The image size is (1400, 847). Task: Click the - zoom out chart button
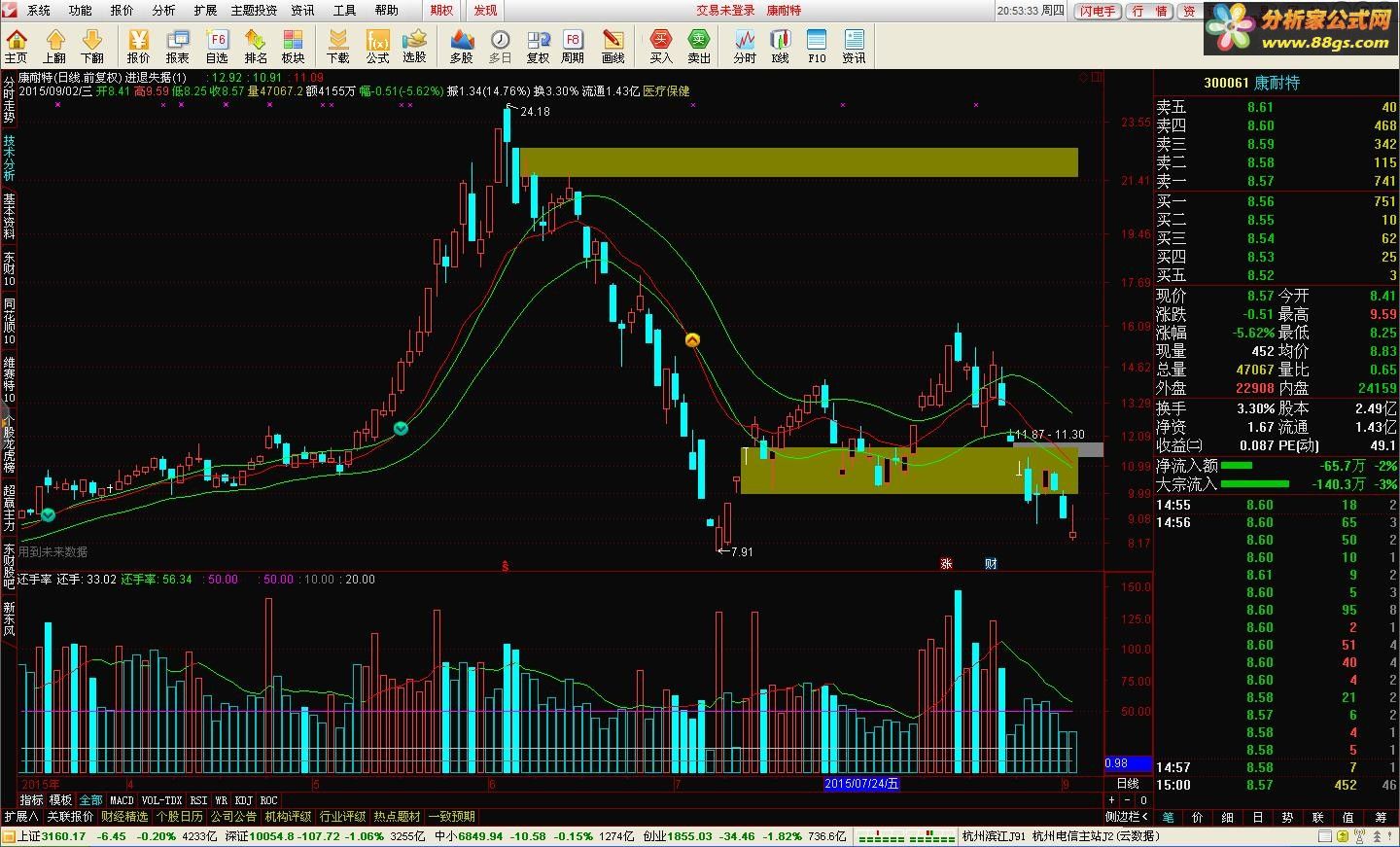point(1128,800)
